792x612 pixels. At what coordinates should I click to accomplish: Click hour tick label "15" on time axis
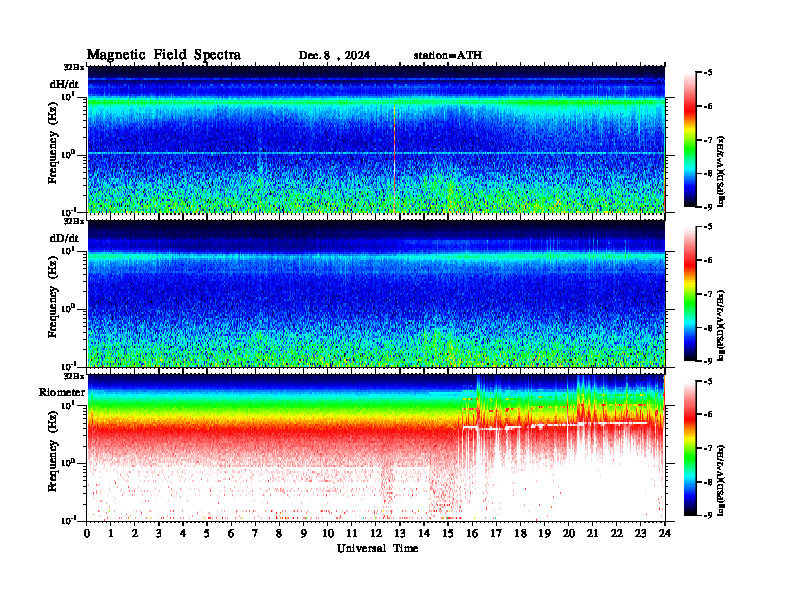(448, 533)
